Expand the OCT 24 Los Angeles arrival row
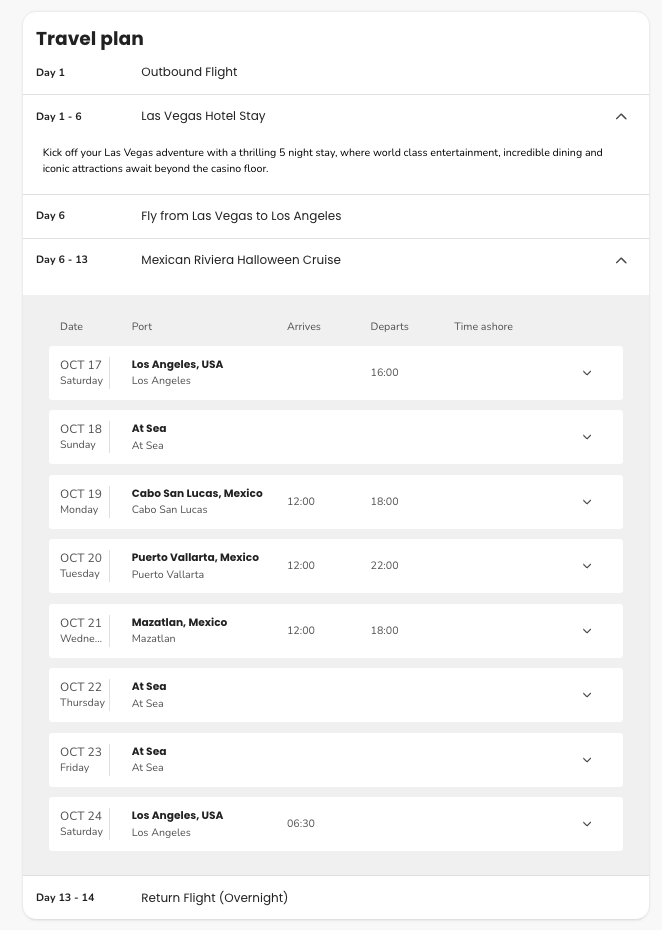662x930 pixels. 587,823
